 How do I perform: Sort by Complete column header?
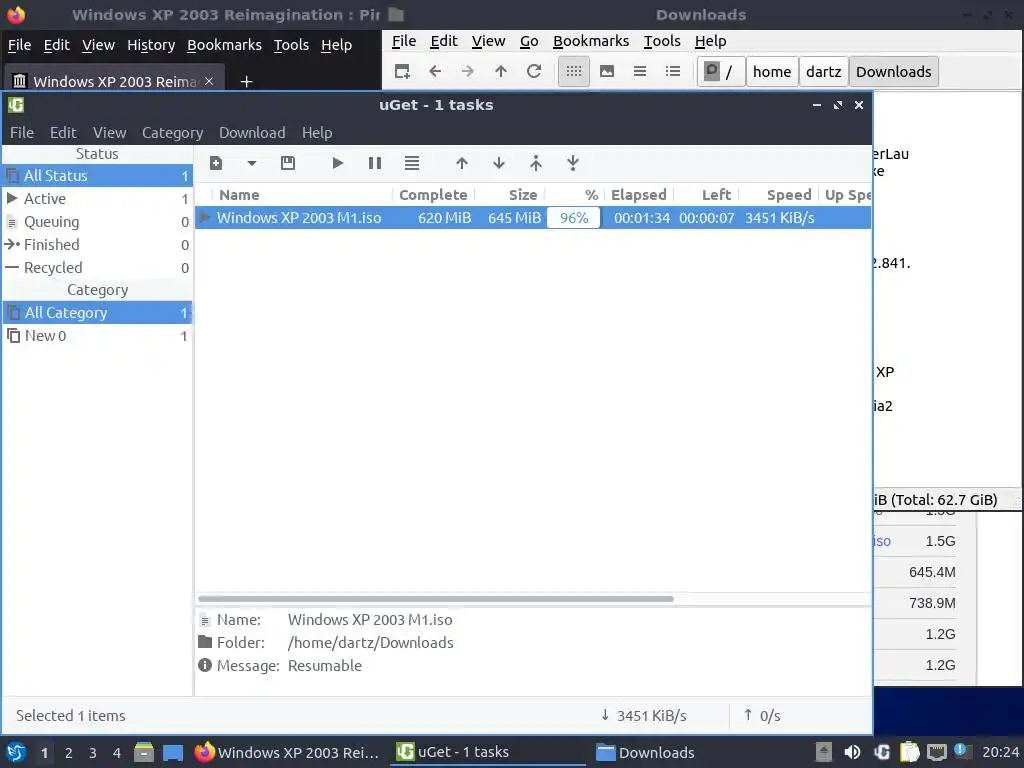click(x=433, y=195)
